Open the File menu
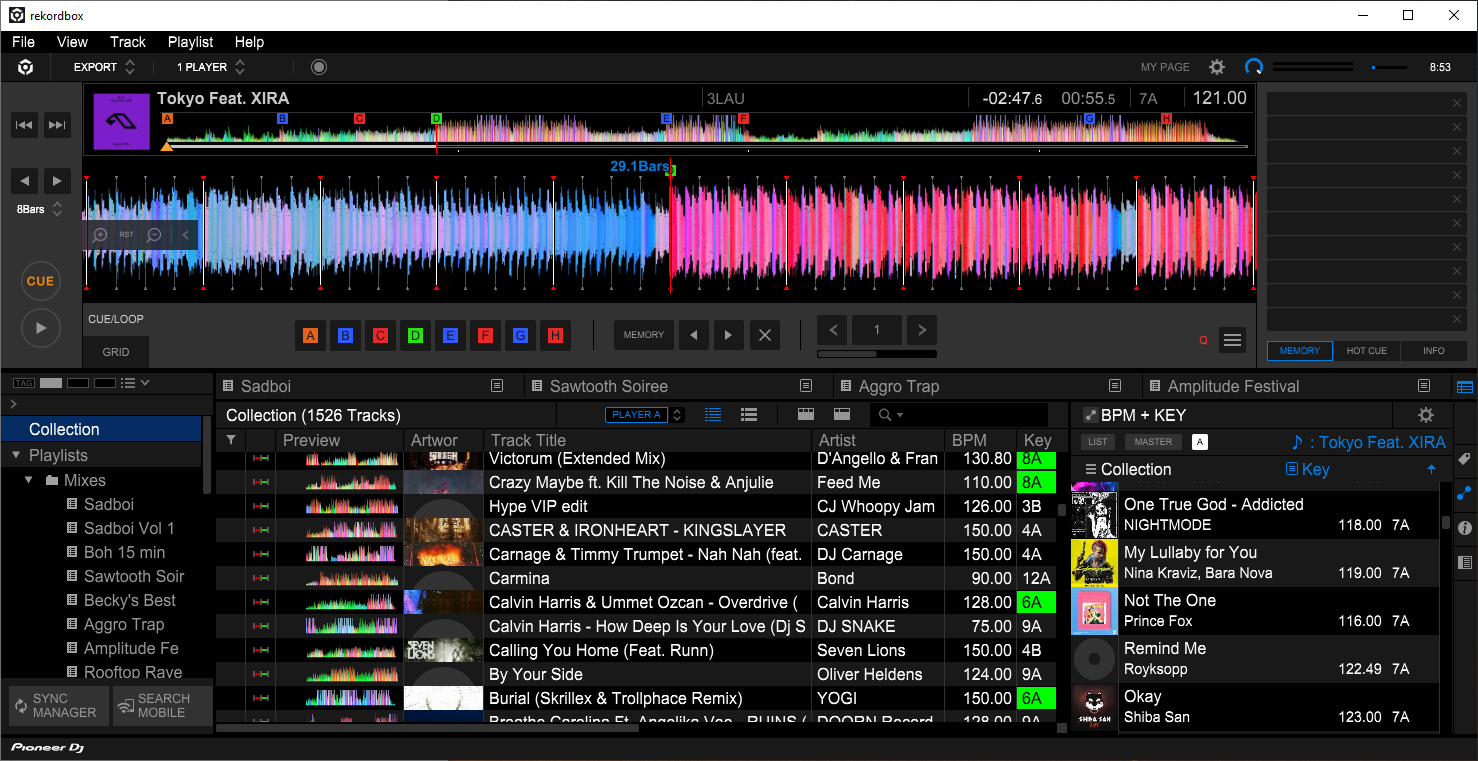The height and width of the screenshot is (761, 1478). coord(23,42)
